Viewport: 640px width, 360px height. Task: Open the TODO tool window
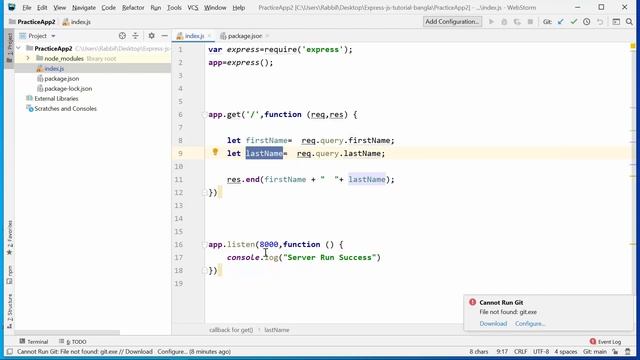[x=72, y=341]
